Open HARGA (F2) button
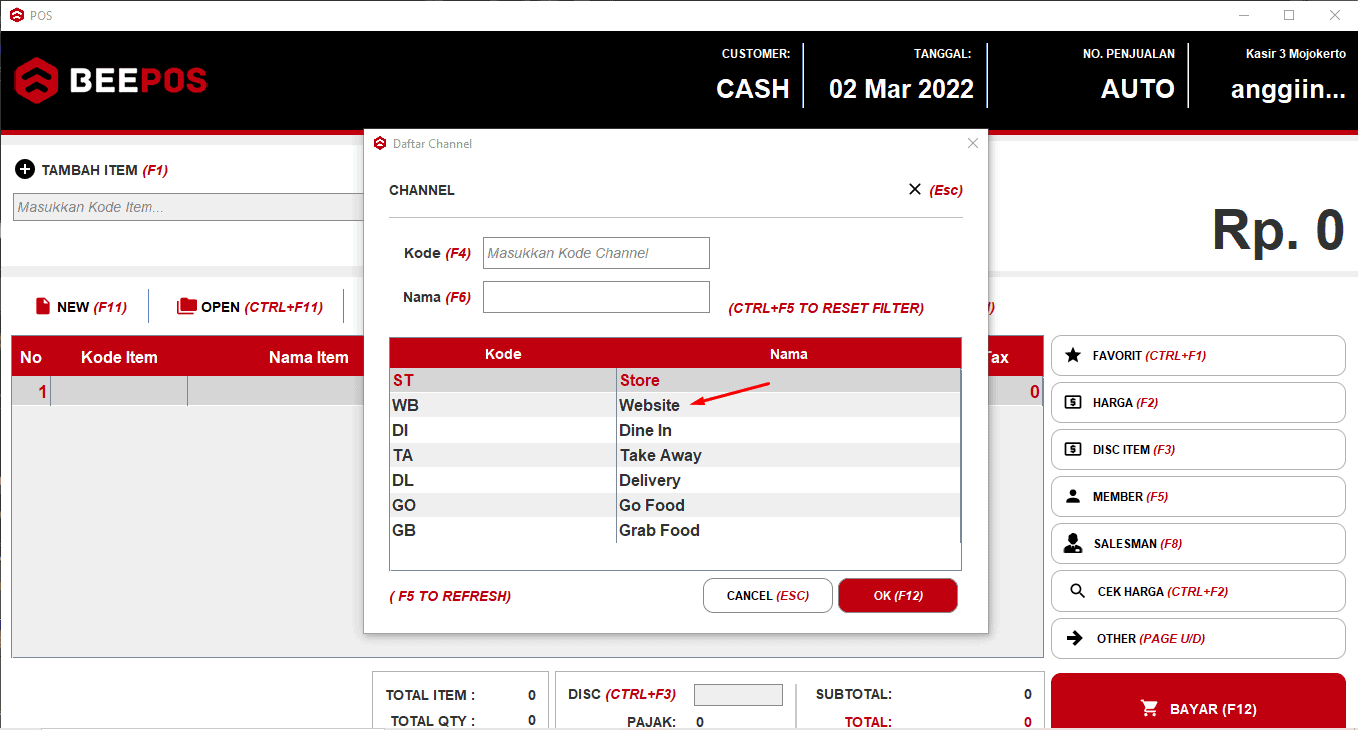The width and height of the screenshot is (1358, 730). (x=1198, y=402)
